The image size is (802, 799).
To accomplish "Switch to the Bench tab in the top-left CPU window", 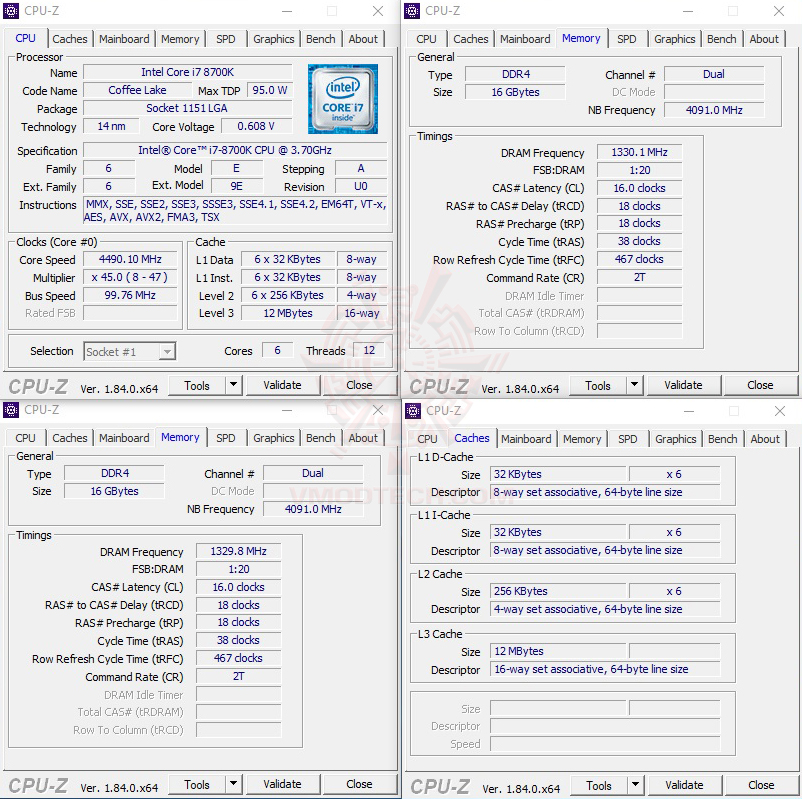I will 321,39.
